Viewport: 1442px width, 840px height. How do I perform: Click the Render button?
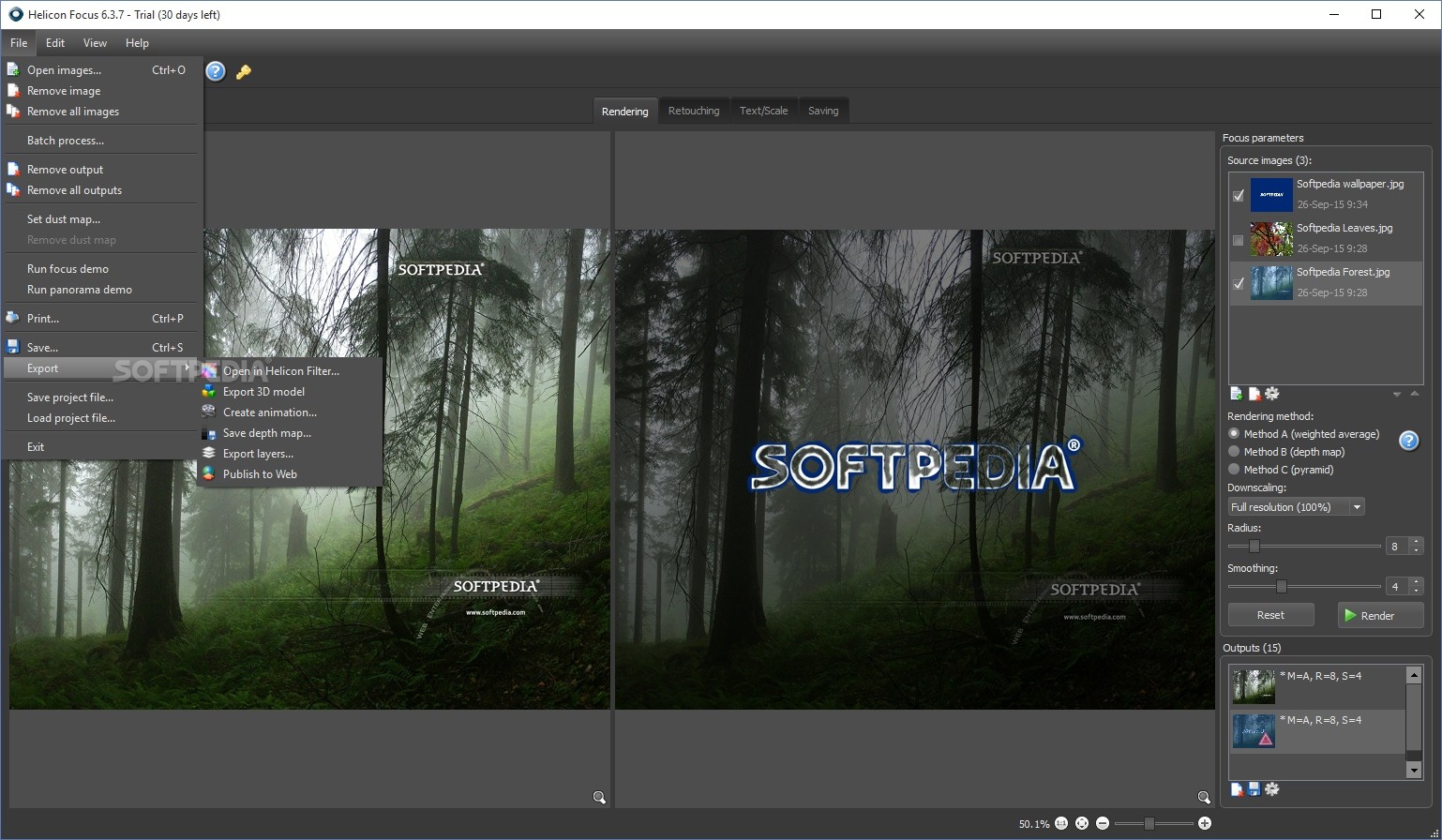(x=1380, y=615)
